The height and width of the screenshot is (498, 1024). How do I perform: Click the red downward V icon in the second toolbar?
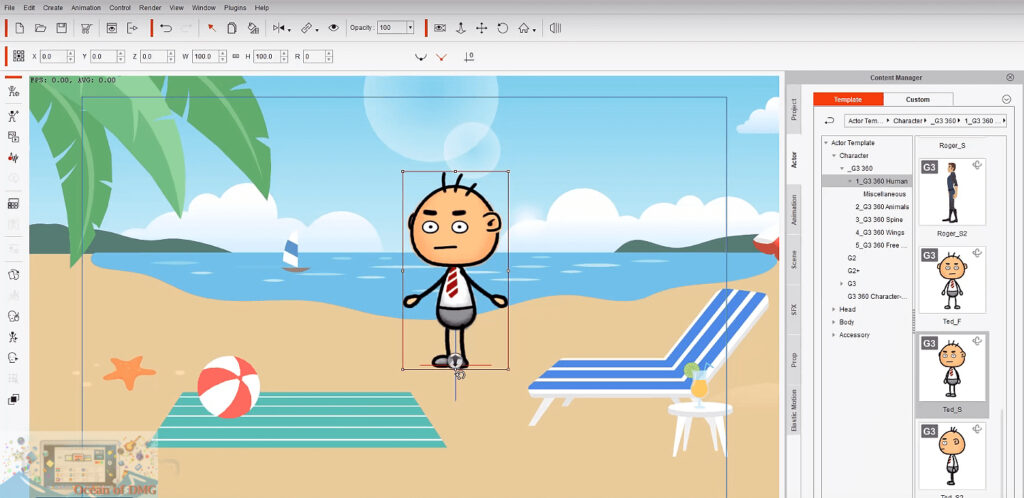(441, 57)
